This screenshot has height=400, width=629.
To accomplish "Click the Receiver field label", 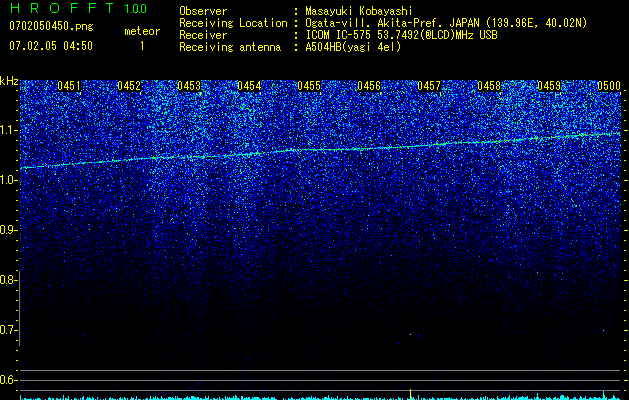I will tap(203, 35).
